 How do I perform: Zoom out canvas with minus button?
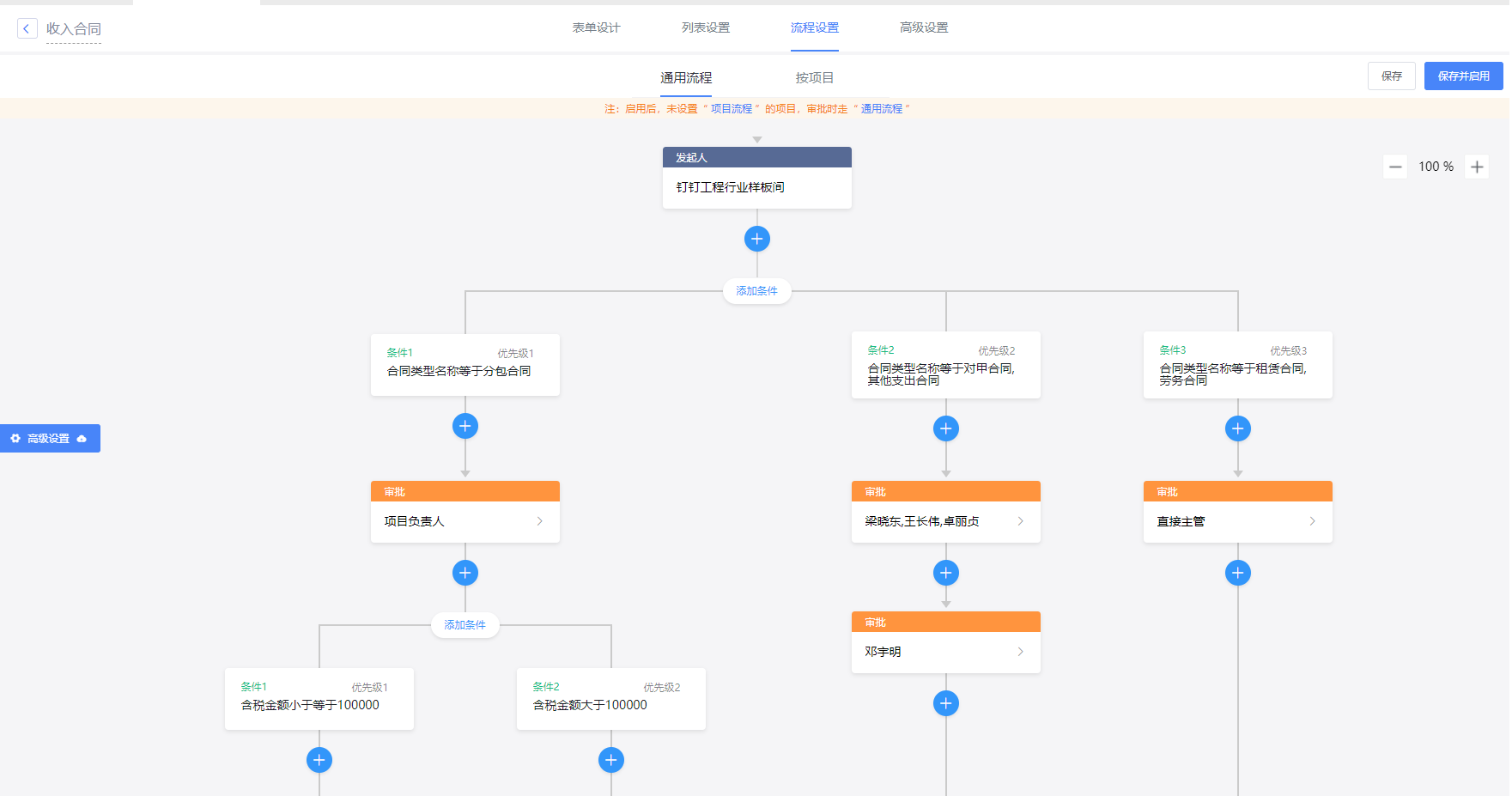pyautogui.click(x=1395, y=167)
